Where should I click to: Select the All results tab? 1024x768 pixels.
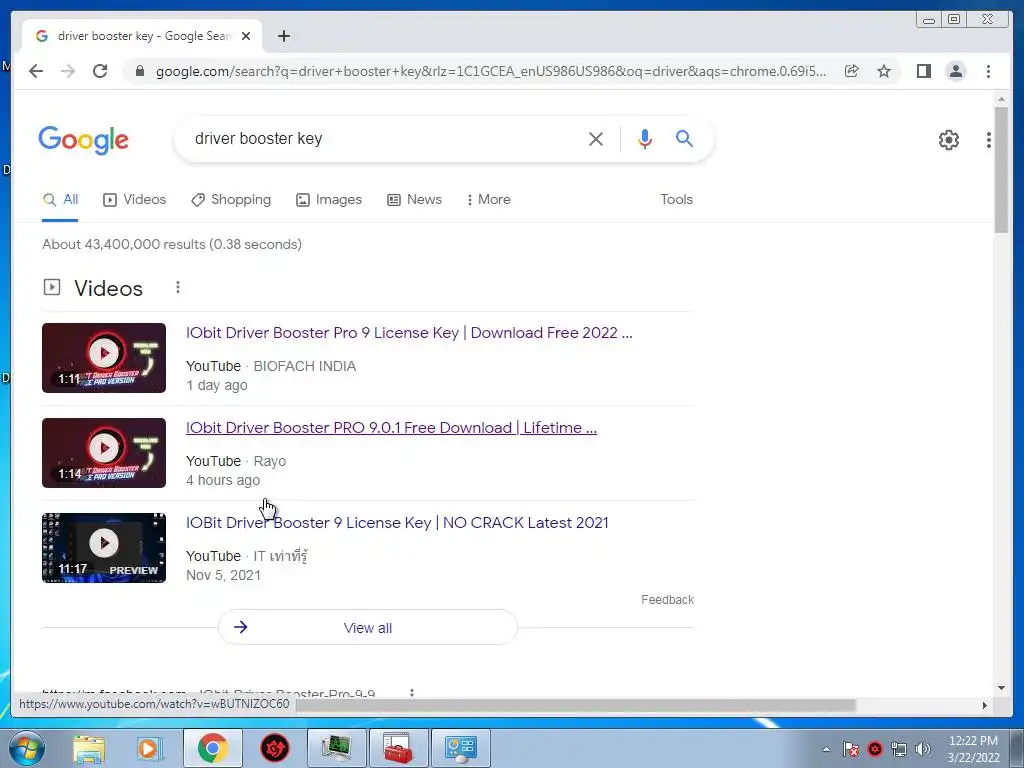(60, 200)
